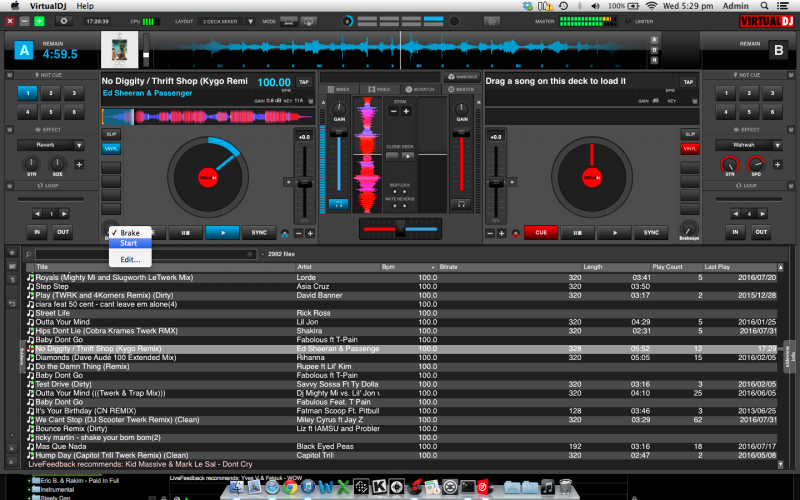The height and width of the screenshot is (500, 800).
Task: Click the plus button beside Deck A Reverb knobs
Action: (79, 164)
